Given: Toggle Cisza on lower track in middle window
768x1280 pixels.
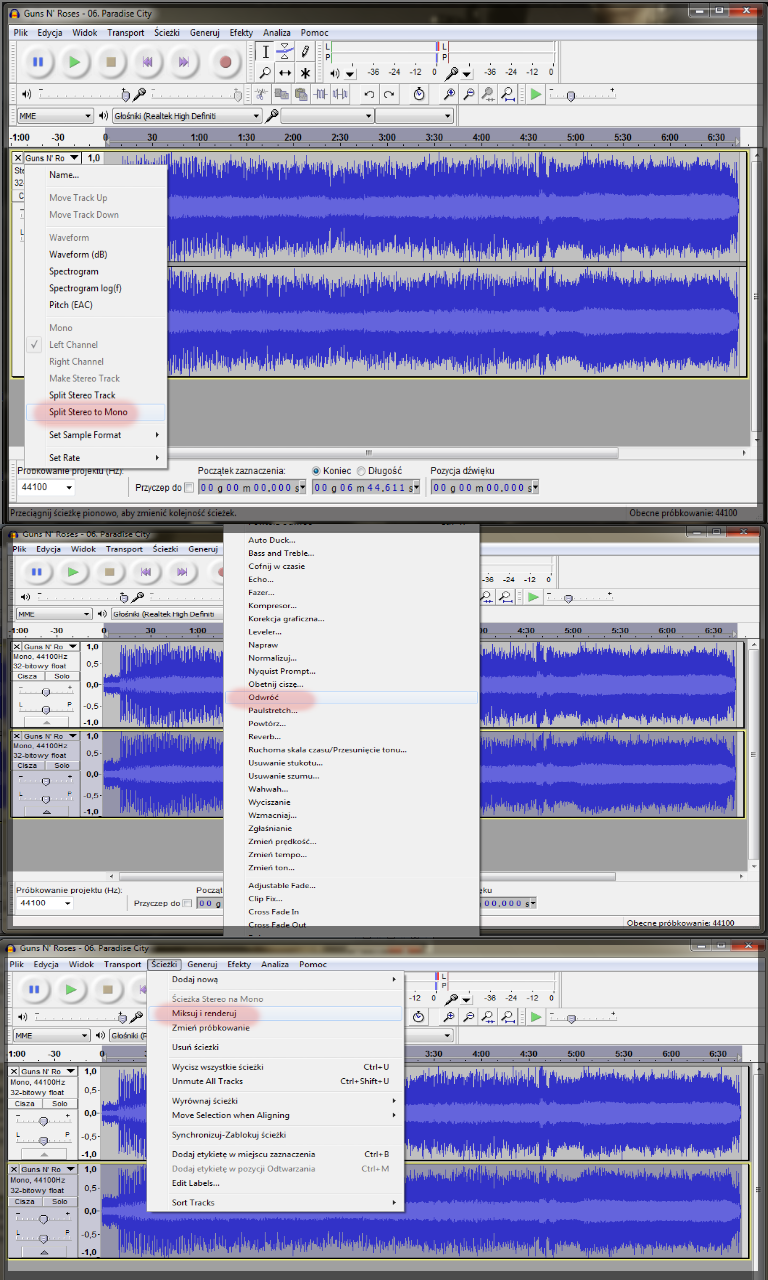Looking at the screenshot, I should pyautogui.click(x=27, y=765).
